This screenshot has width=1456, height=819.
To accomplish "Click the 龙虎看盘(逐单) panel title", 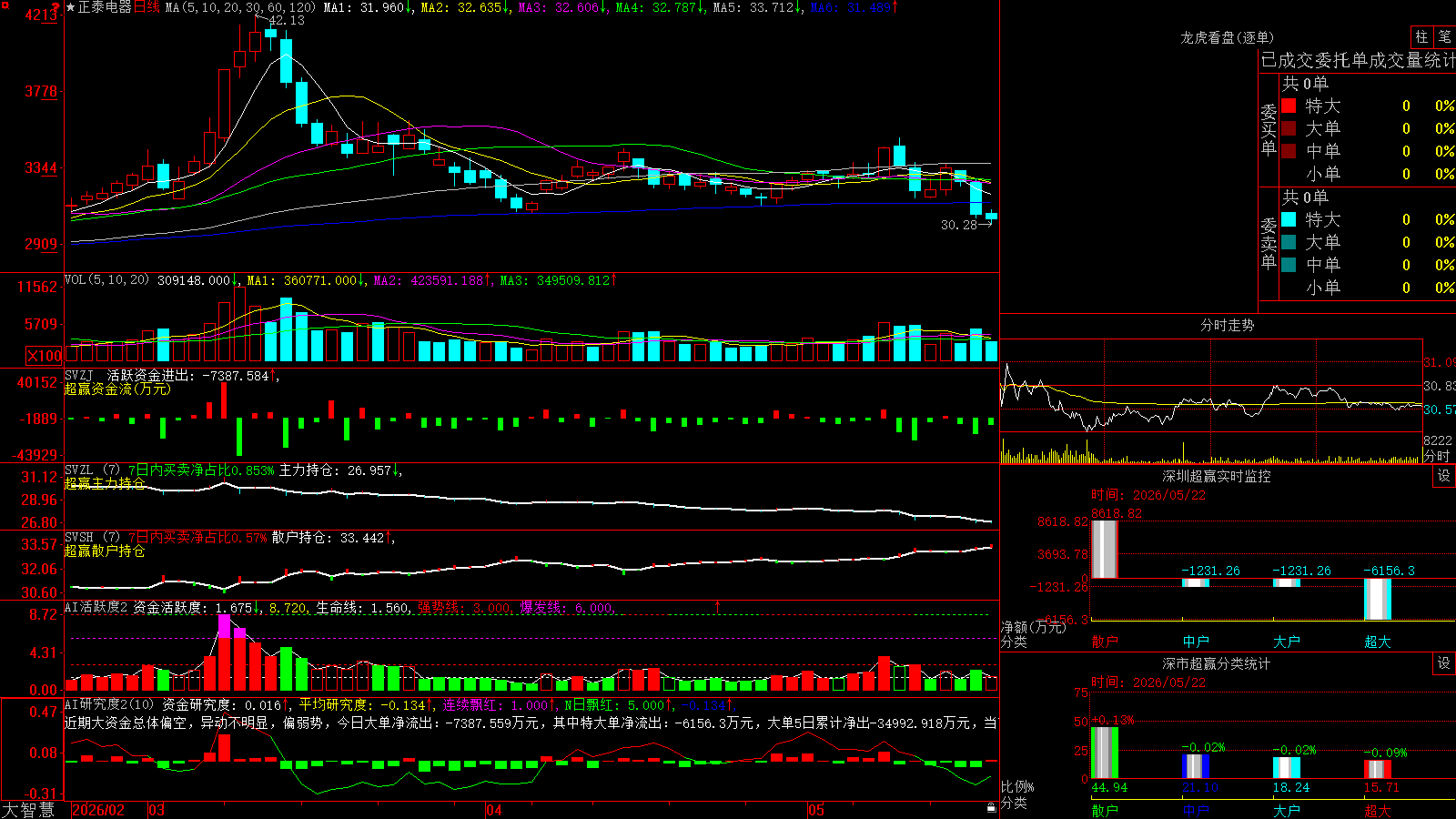I will point(1227,37).
